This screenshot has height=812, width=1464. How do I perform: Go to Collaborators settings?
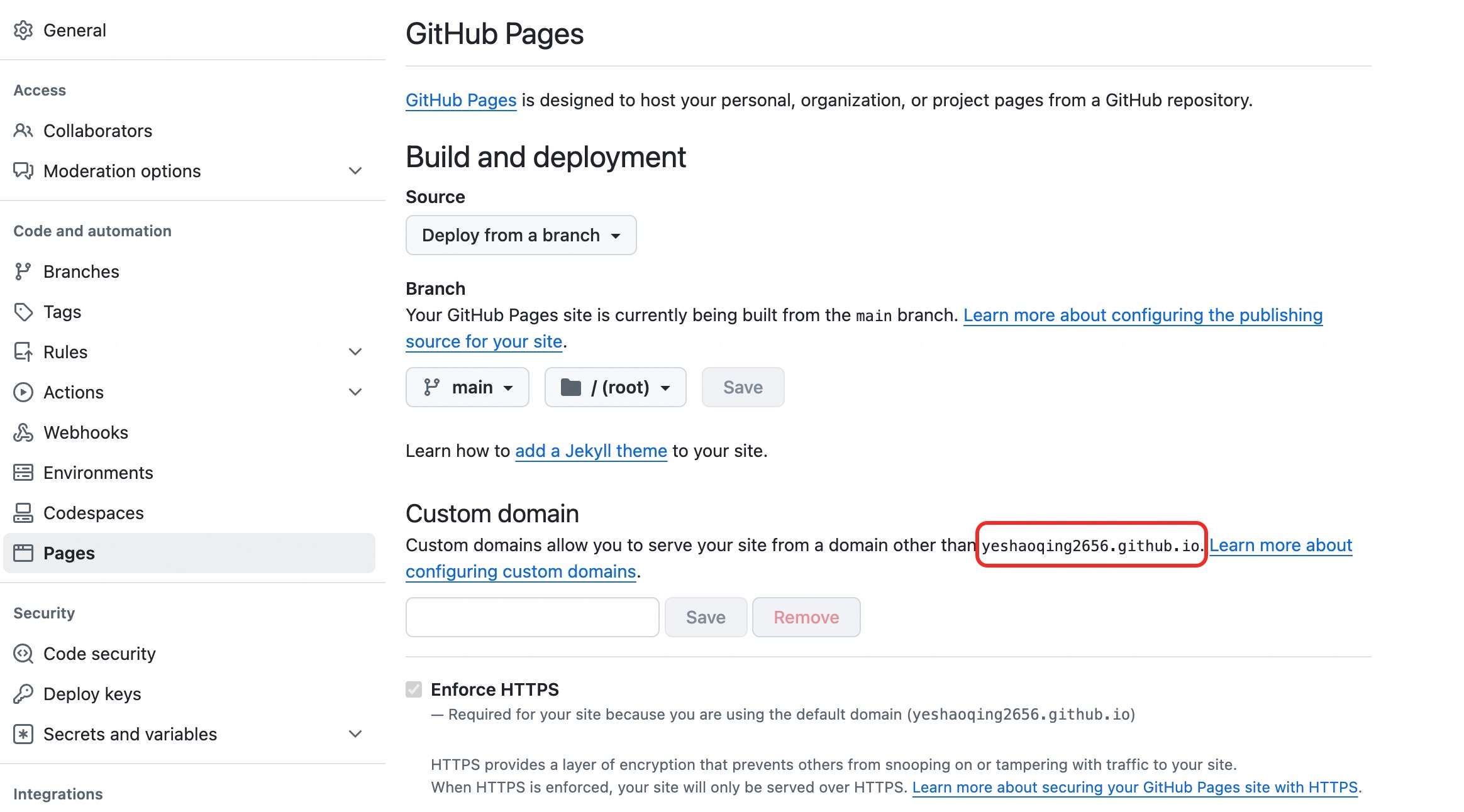189,131
